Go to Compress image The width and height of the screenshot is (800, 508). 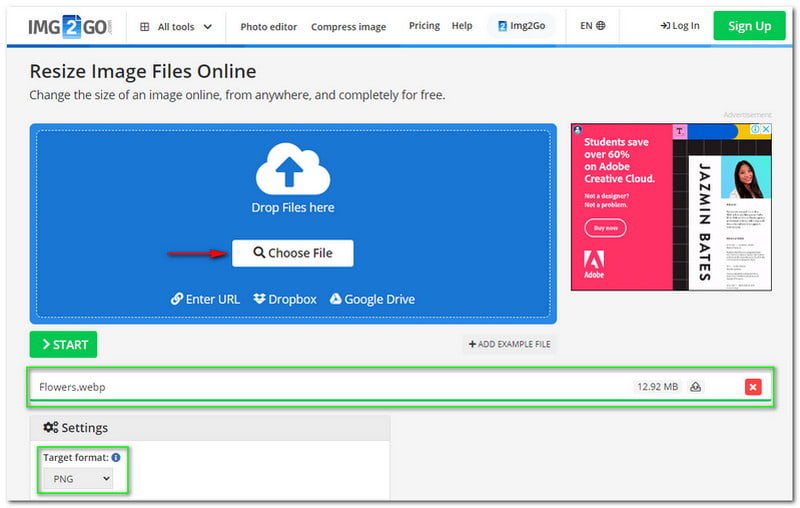[348, 27]
